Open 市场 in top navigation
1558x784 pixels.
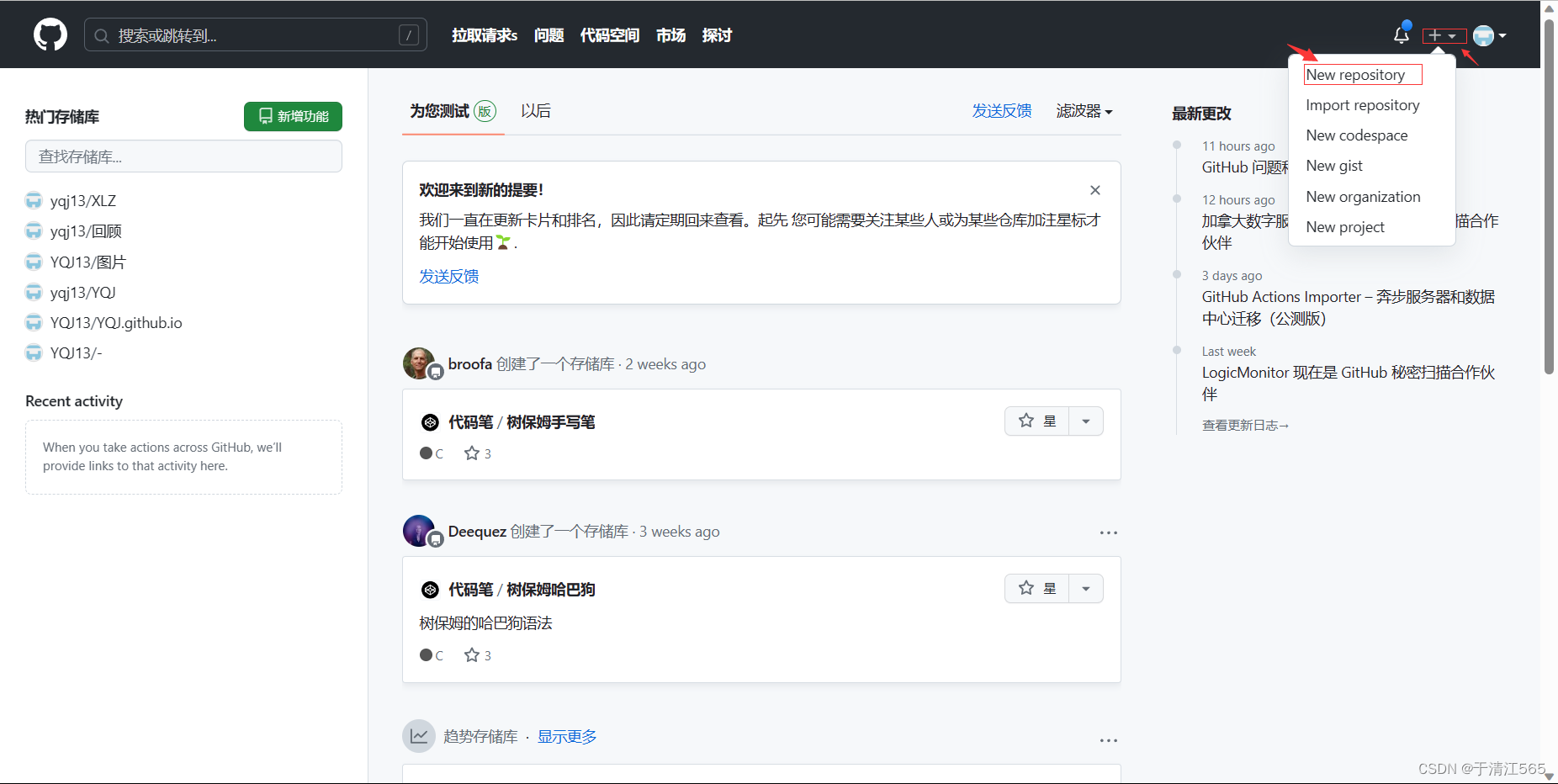click(x=670, y=35)
